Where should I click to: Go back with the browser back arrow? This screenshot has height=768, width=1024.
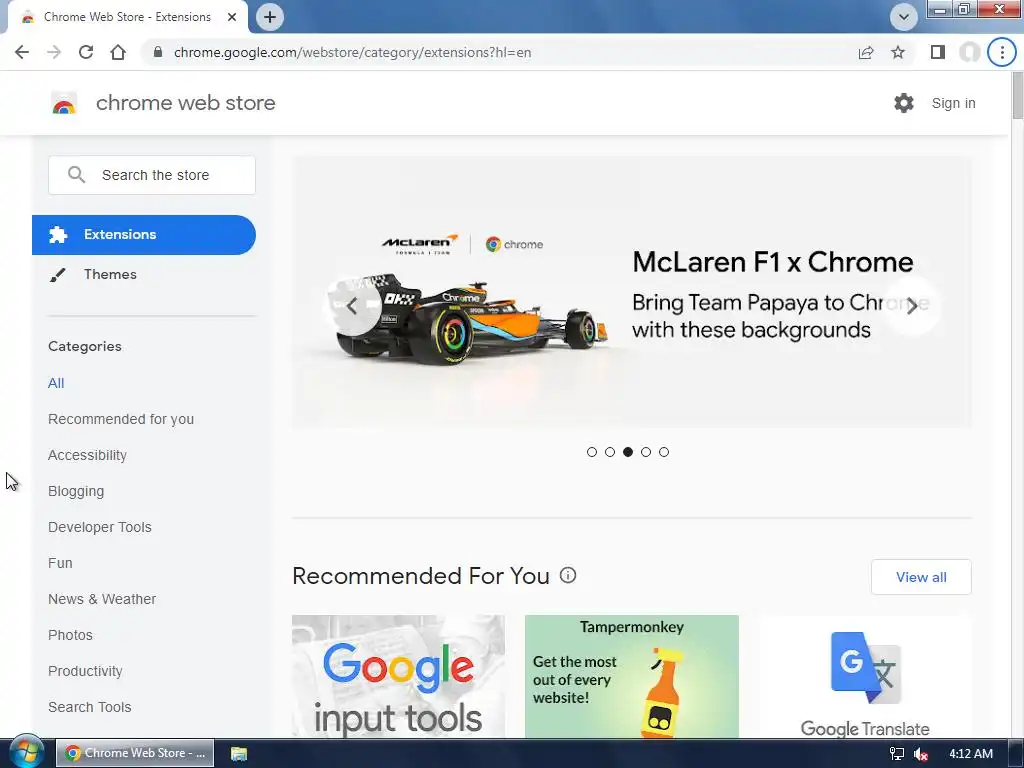click(x=22, y=52)
